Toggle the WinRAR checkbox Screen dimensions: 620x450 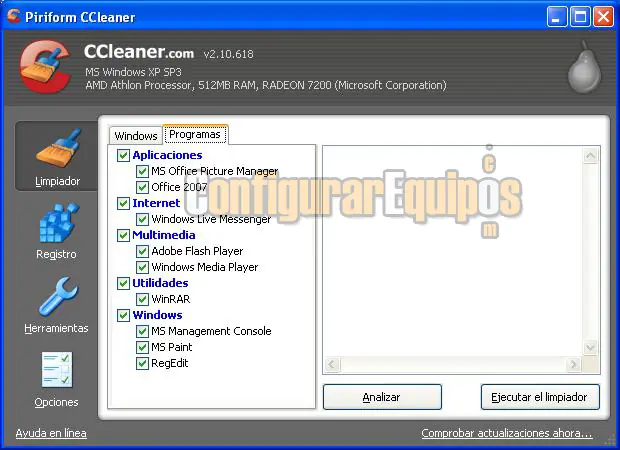142,299
